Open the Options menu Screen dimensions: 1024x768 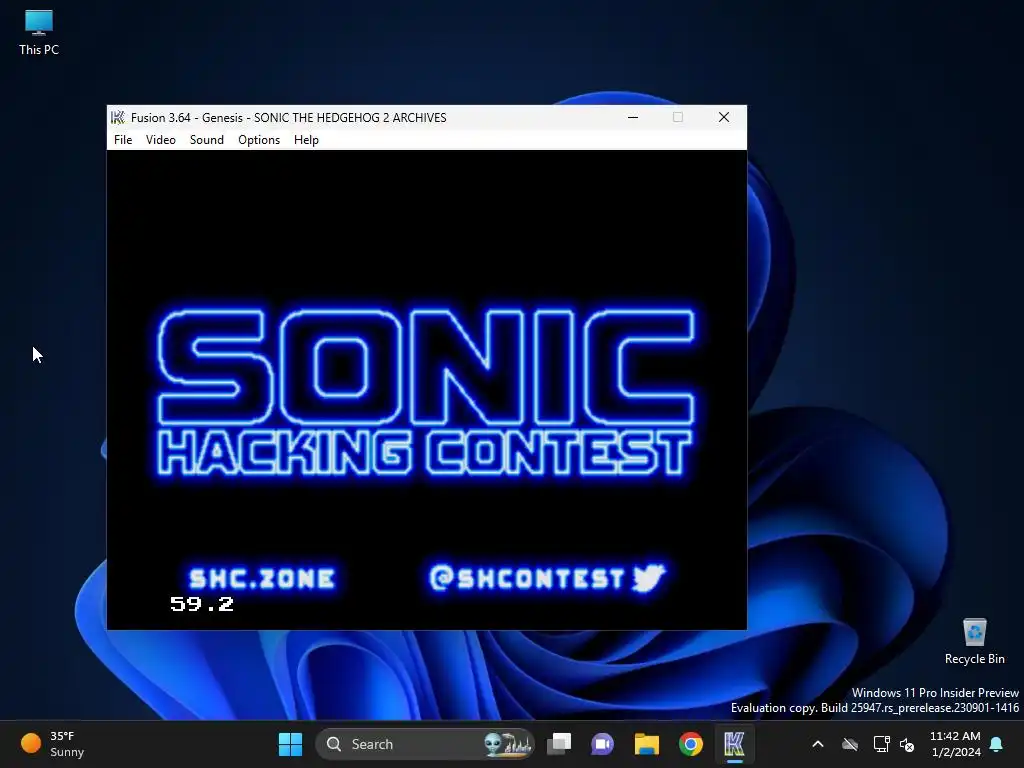coord(259,140)
